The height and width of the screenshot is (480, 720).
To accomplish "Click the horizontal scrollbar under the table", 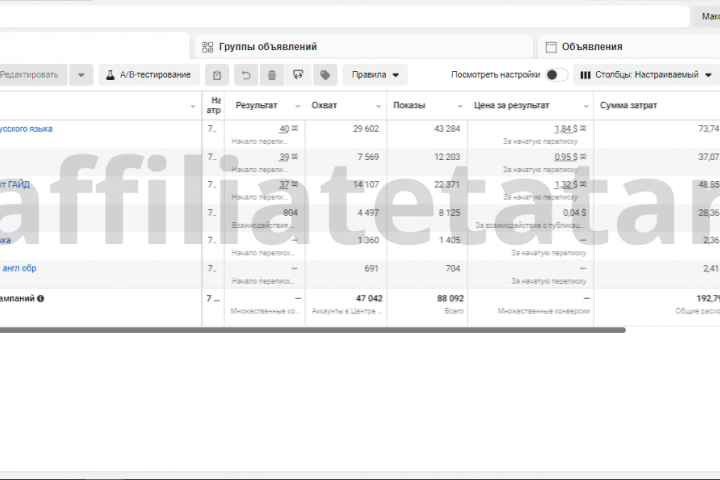I will (312, 330).
